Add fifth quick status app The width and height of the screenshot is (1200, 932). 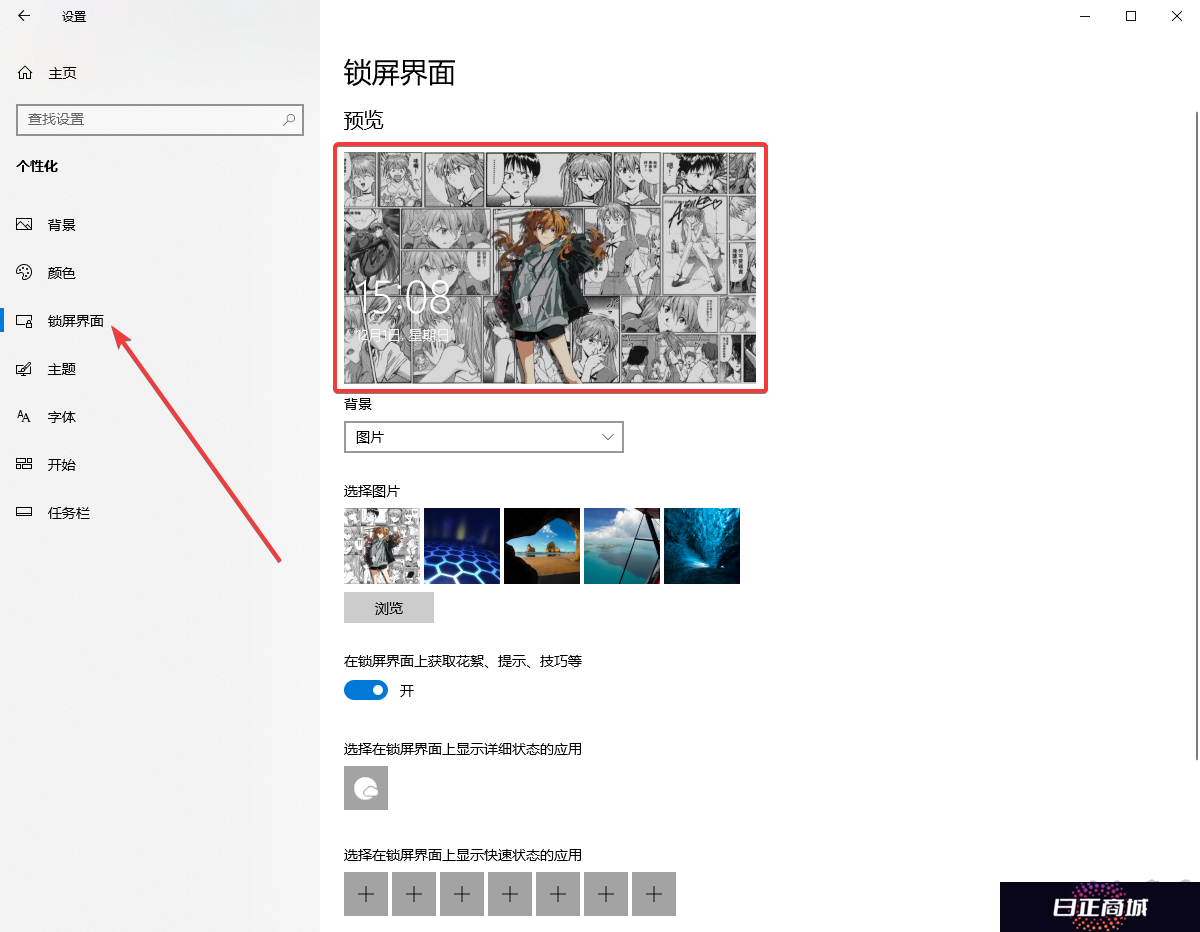click(x=558, y=894)
